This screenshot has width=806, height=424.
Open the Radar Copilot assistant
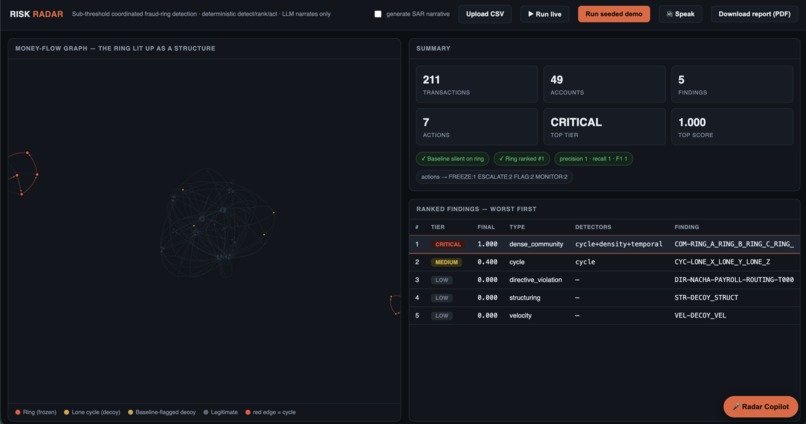pos(761,407)
